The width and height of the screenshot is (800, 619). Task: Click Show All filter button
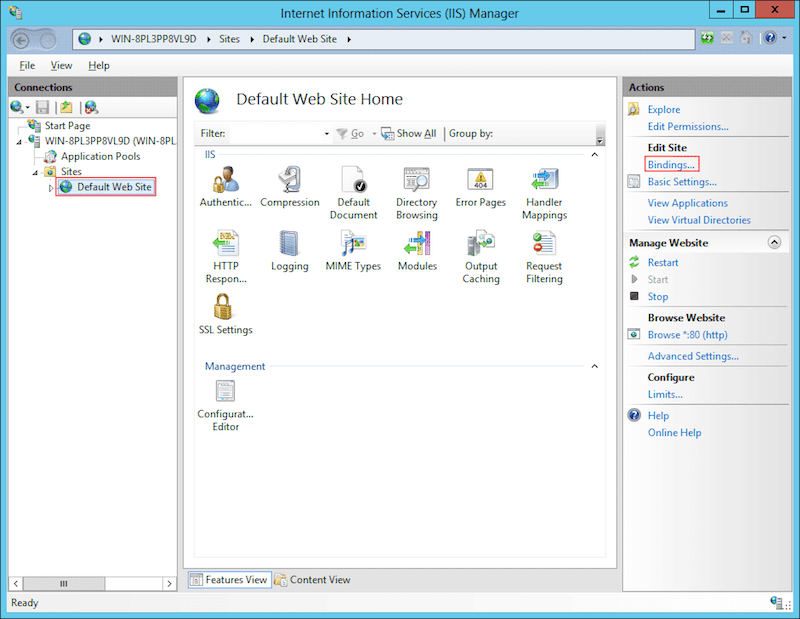coord(409,134)
